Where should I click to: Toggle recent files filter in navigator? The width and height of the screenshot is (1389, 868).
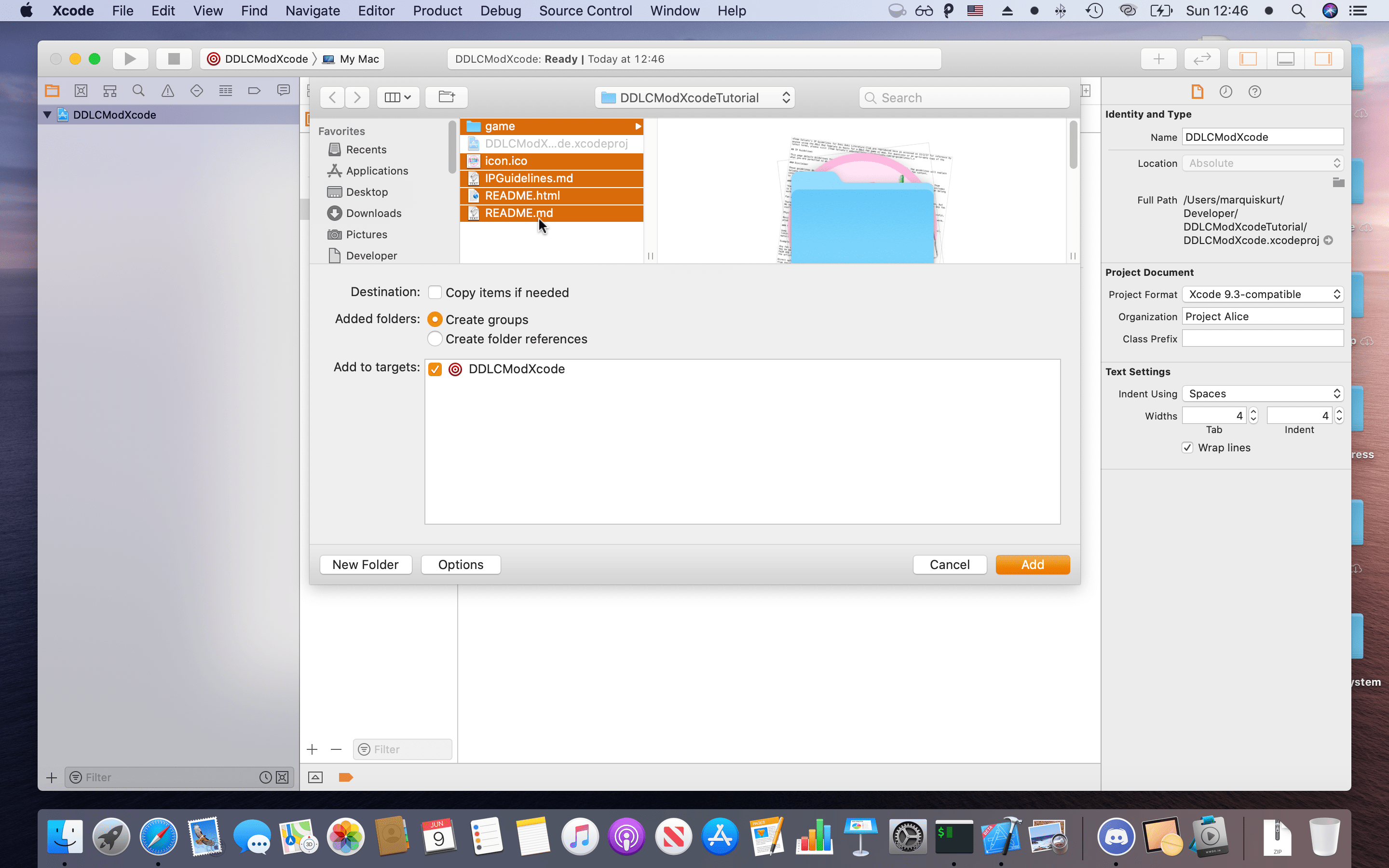(265, 777)
